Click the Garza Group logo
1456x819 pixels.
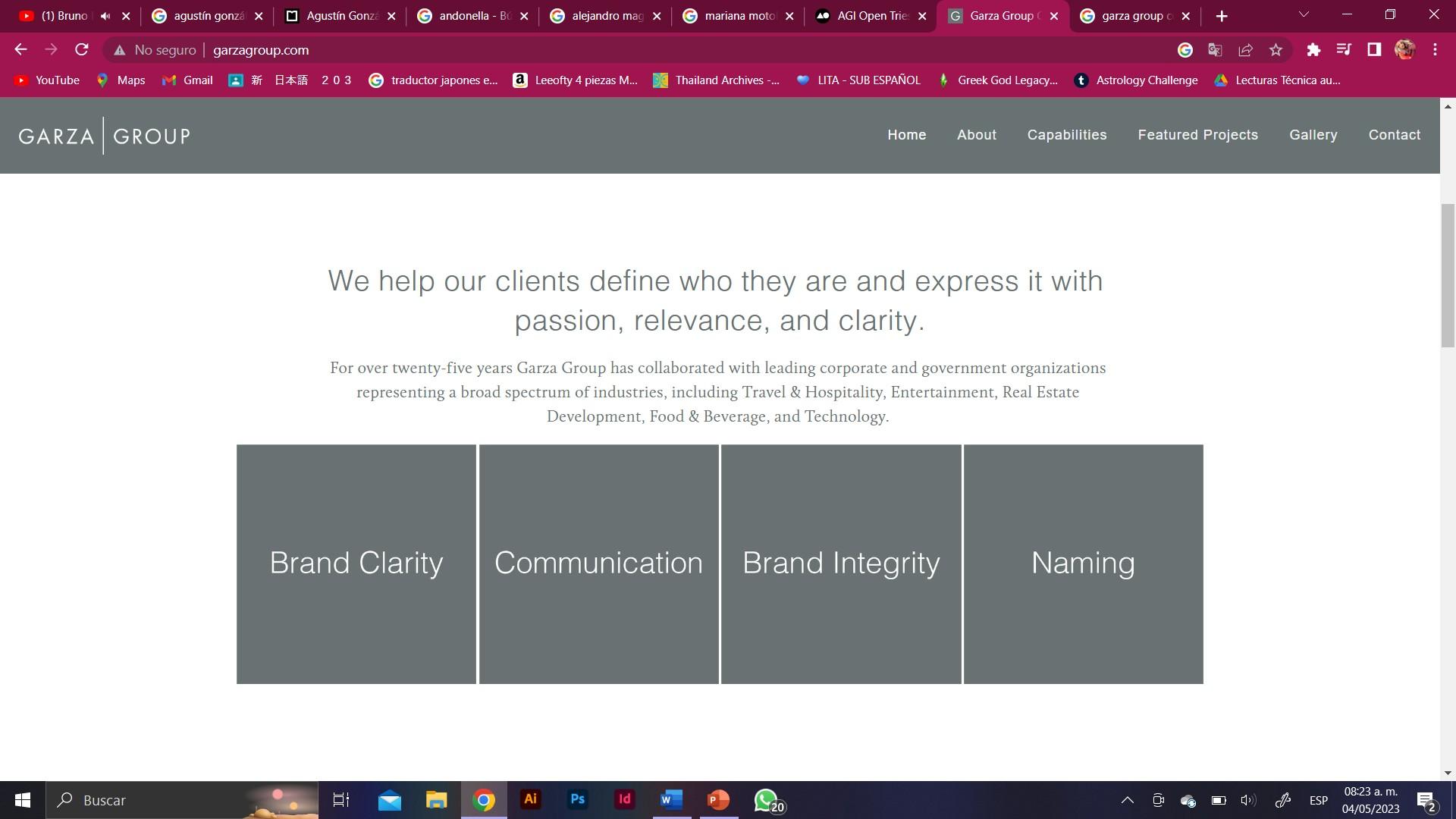(x=104, y=136)
